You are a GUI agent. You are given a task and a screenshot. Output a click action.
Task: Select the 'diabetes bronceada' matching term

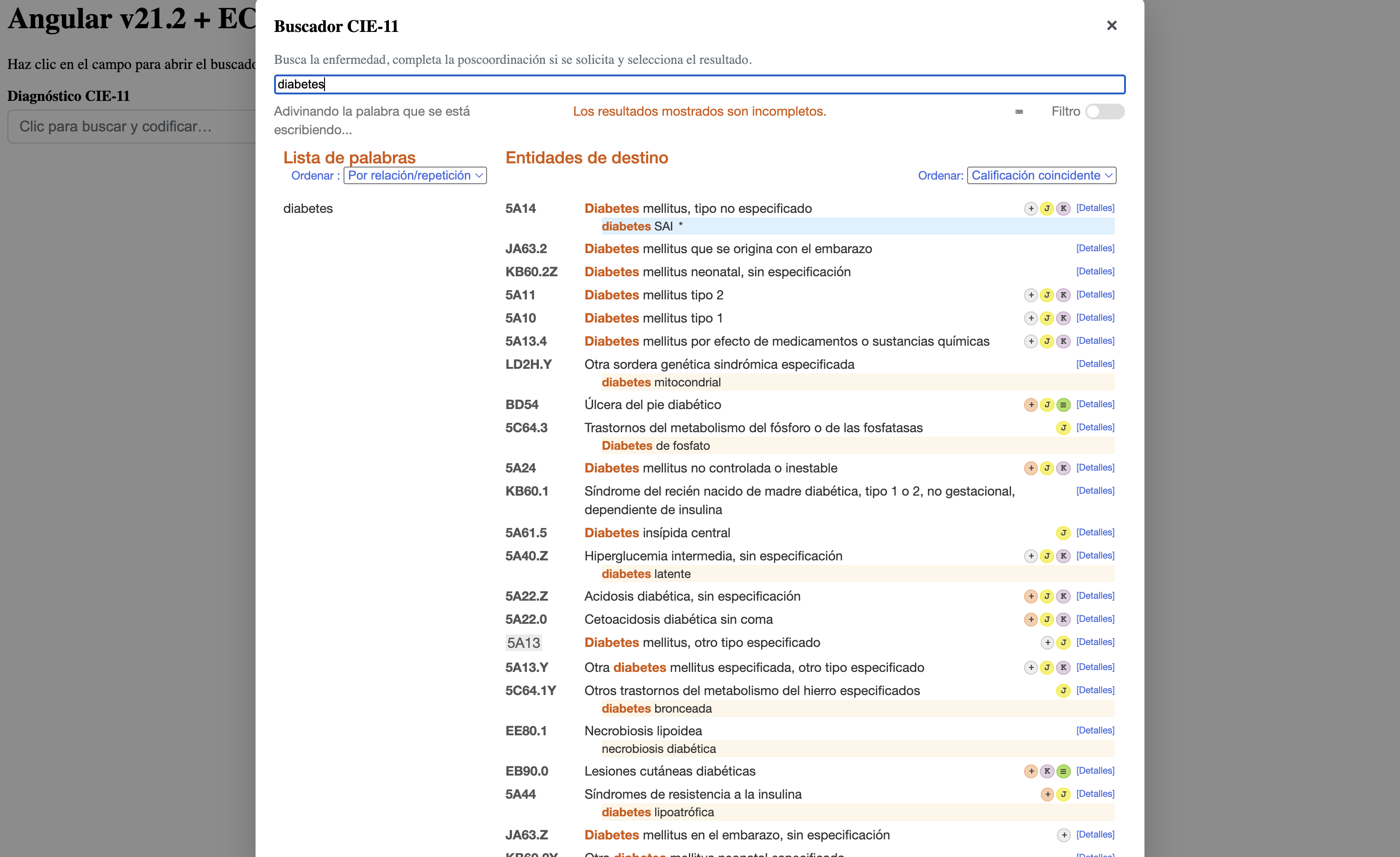(858, 708)
